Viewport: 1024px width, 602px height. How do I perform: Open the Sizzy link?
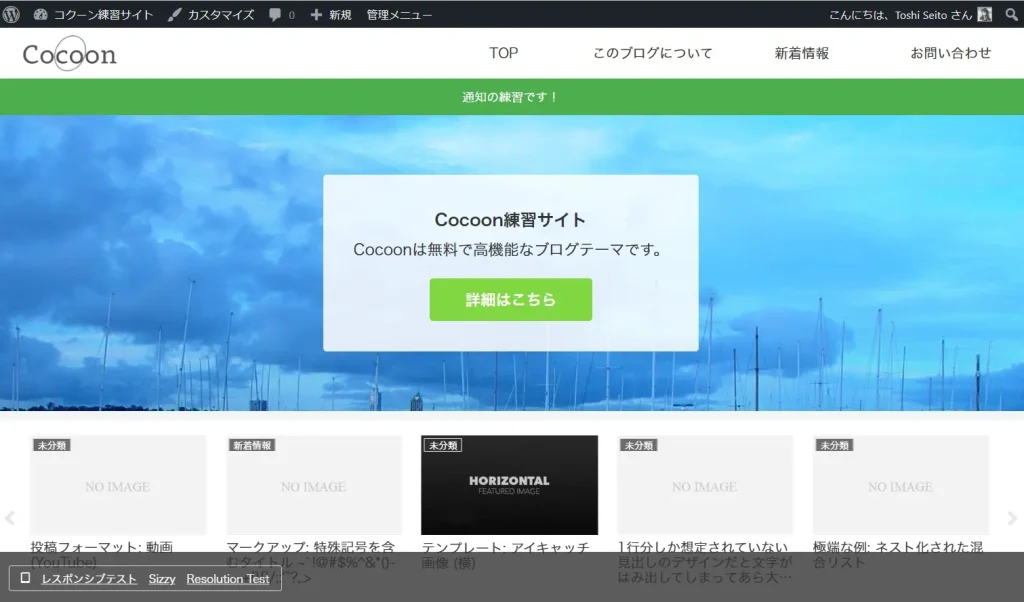(162, 579)
